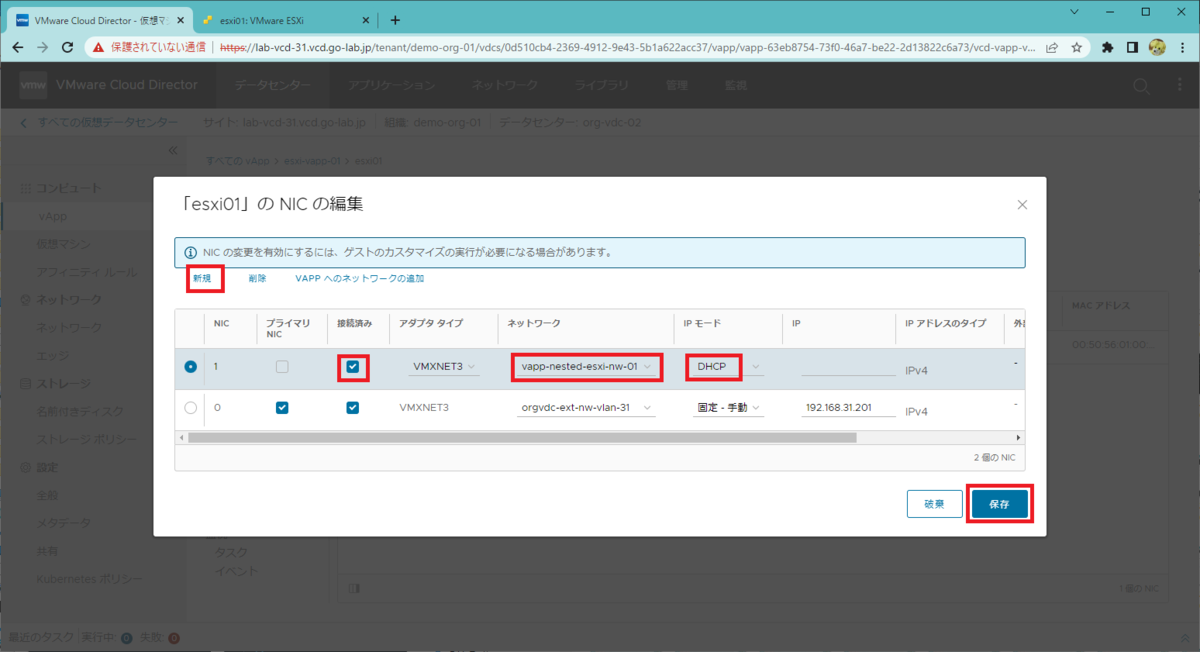
Task: Open the browser three-dot menu
Action: (1183, 47)
